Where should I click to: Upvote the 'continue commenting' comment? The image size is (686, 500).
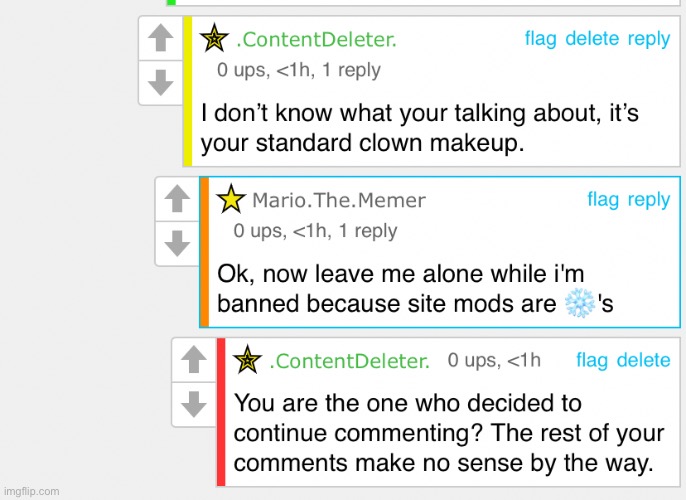[x=192, y=359]
